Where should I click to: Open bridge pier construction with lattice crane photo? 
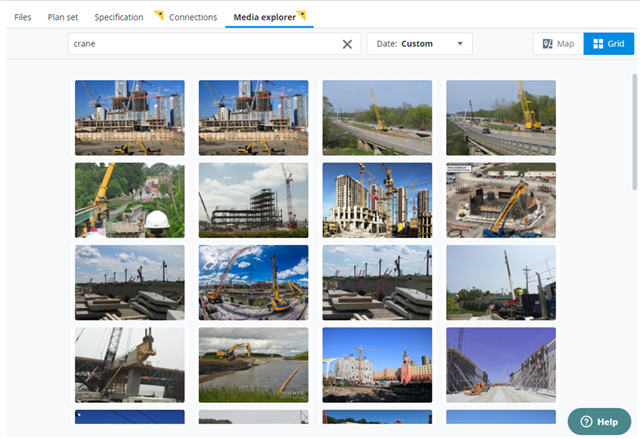(x=130, y=365)
